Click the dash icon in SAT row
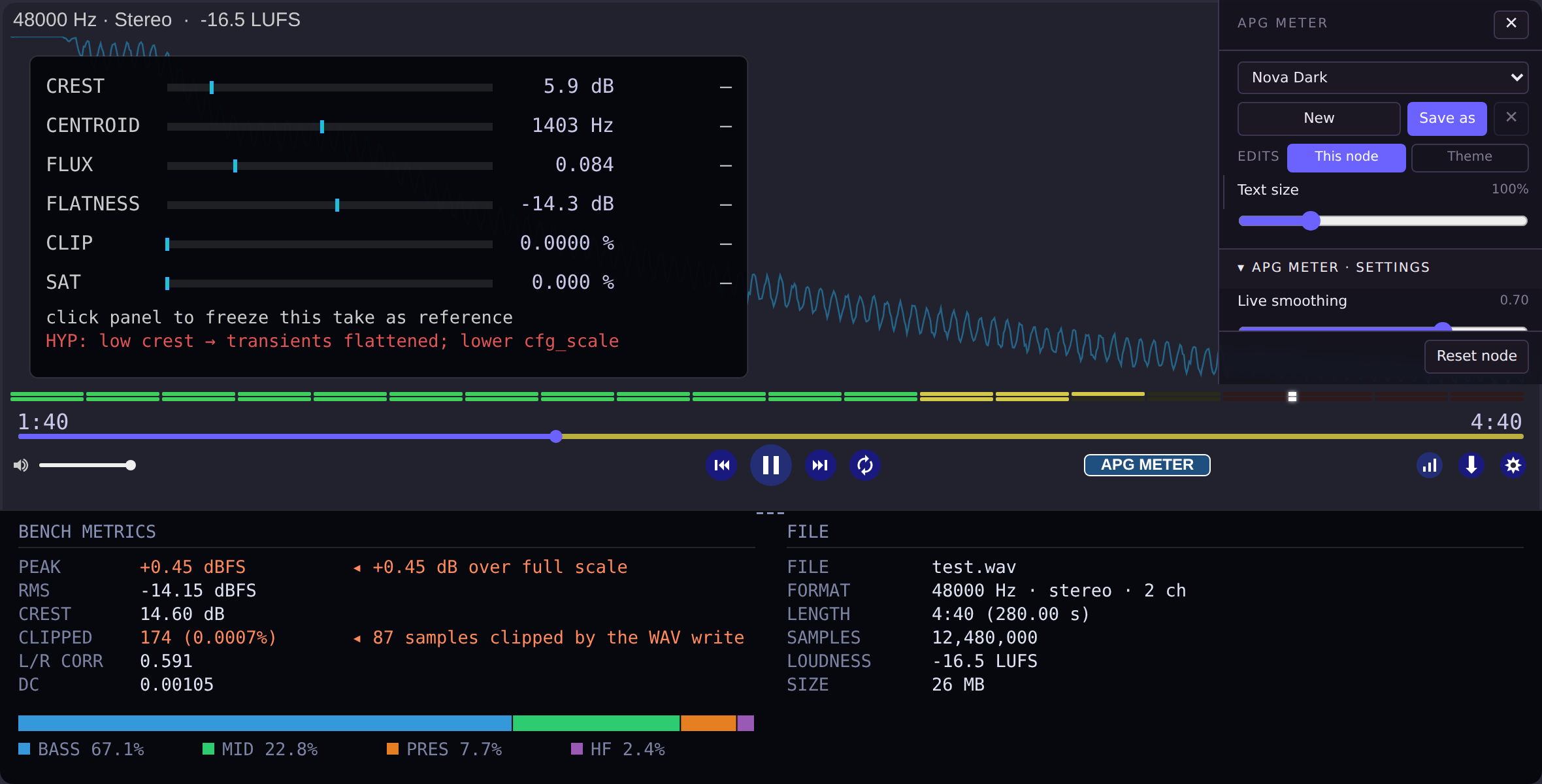1542x784 pixels. (726, 283)
